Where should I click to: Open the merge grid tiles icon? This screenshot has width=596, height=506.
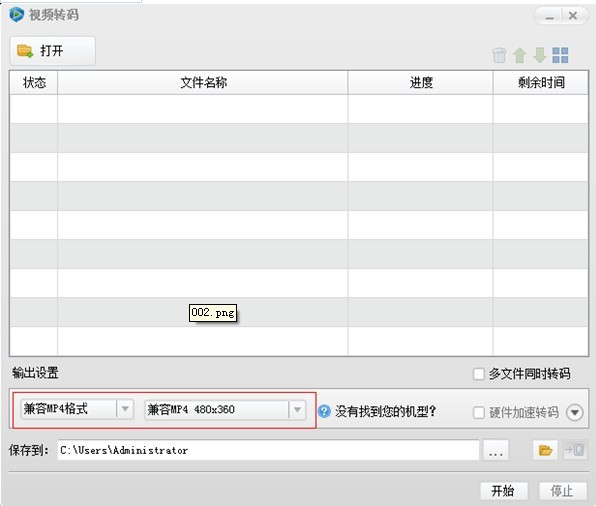(560, 55)
